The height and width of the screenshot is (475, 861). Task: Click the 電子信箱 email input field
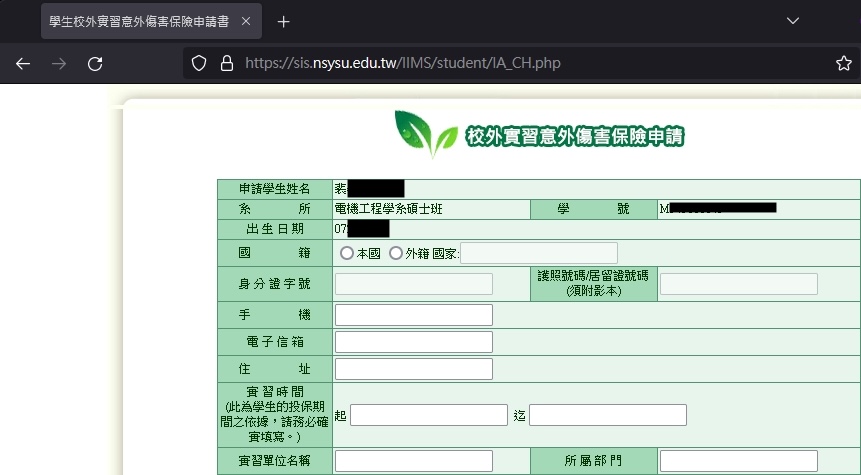pyautogui.click(x=413, y=342)
